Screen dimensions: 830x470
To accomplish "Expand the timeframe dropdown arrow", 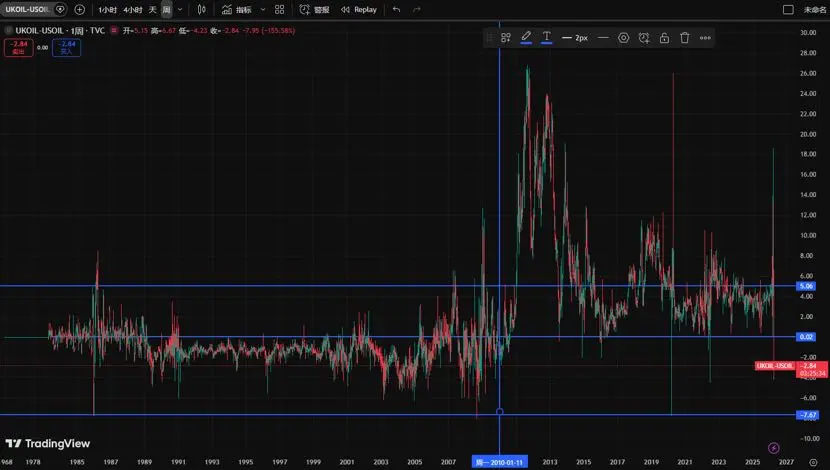I will [180, 10].
